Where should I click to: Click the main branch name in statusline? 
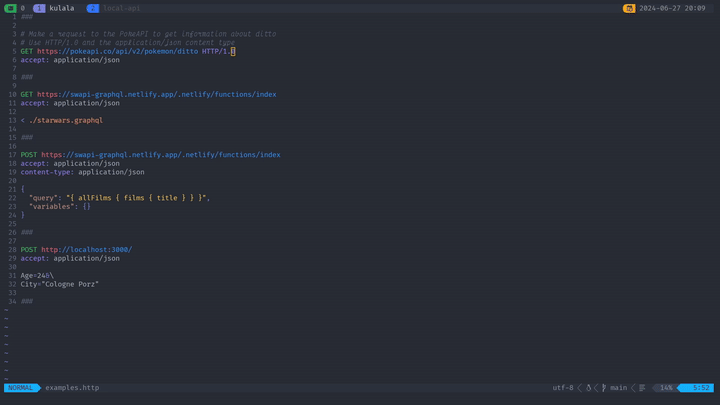point(618,388)
